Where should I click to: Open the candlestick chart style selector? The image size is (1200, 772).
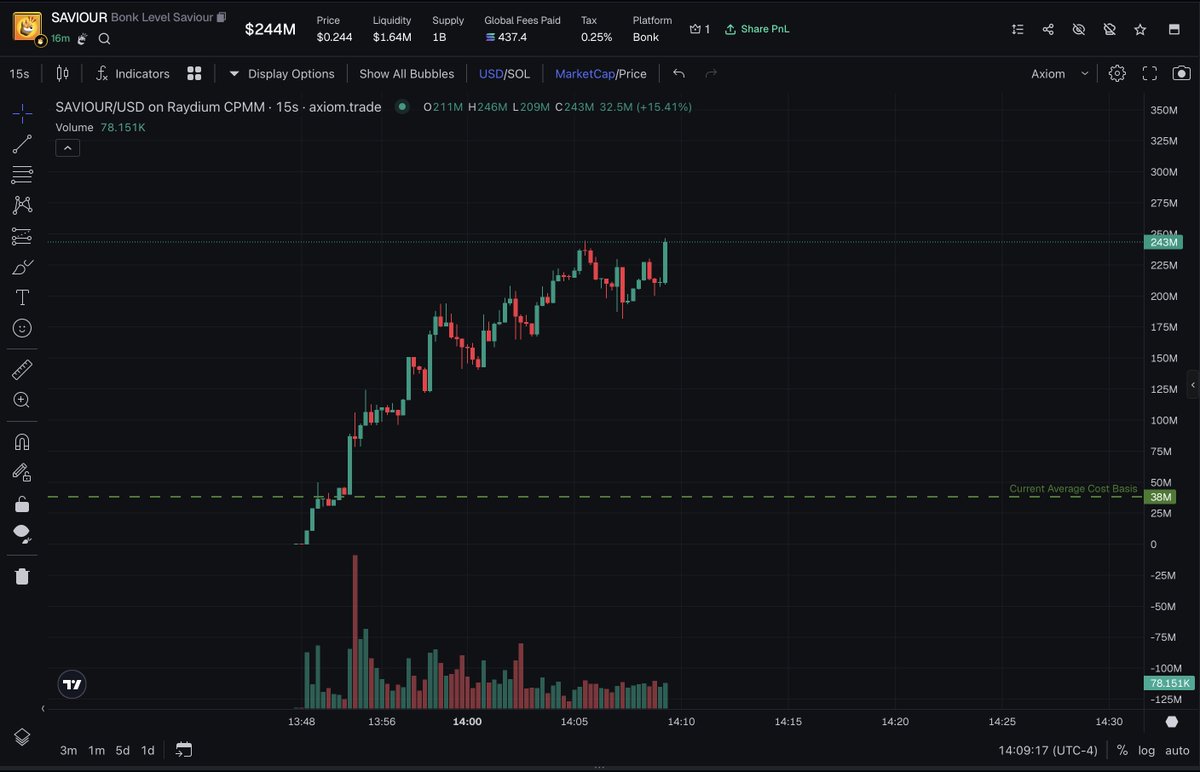tap(62, 74)
